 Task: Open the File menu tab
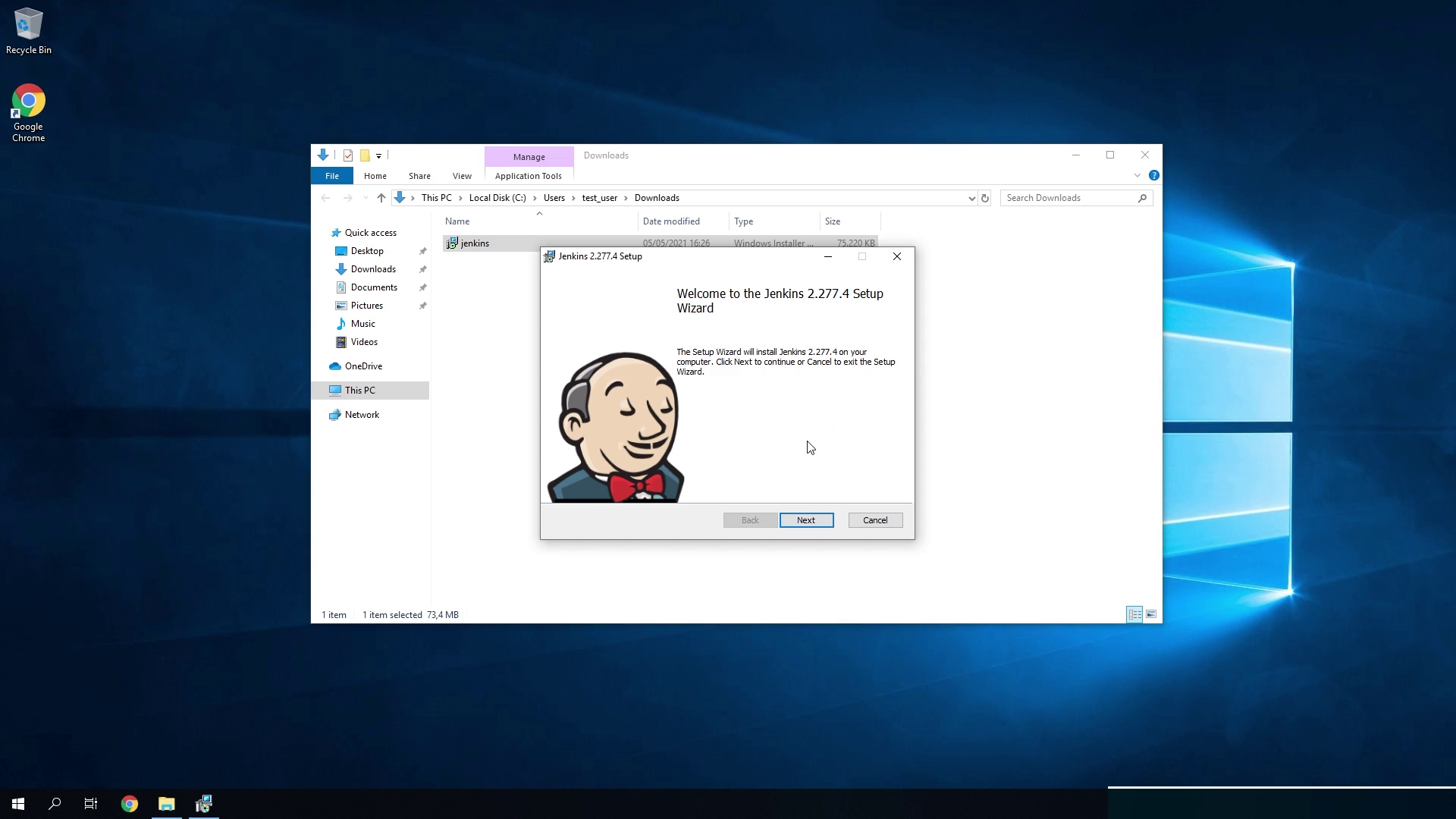tap(331, 176)
